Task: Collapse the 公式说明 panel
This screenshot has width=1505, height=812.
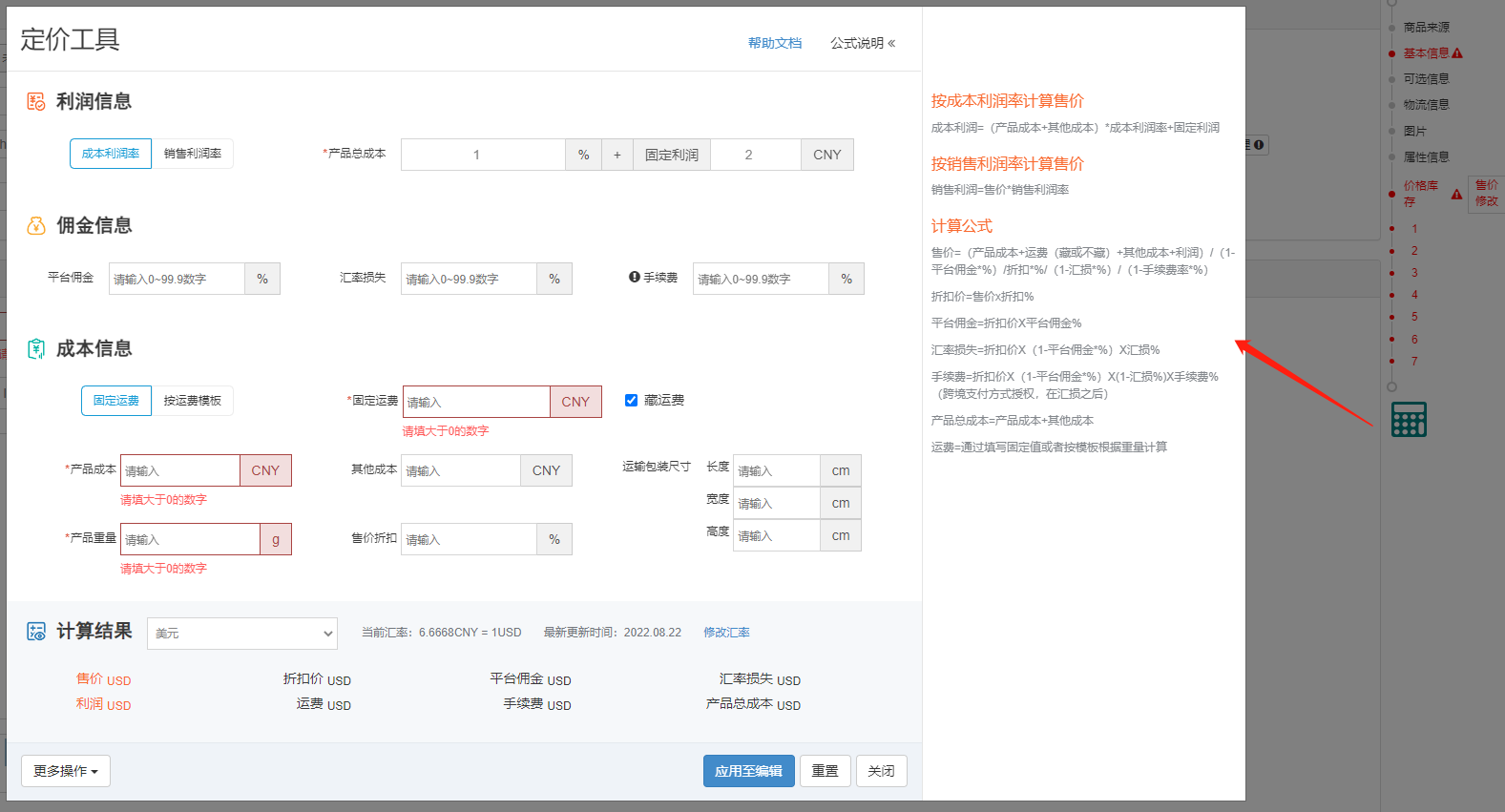Action: 863,43
